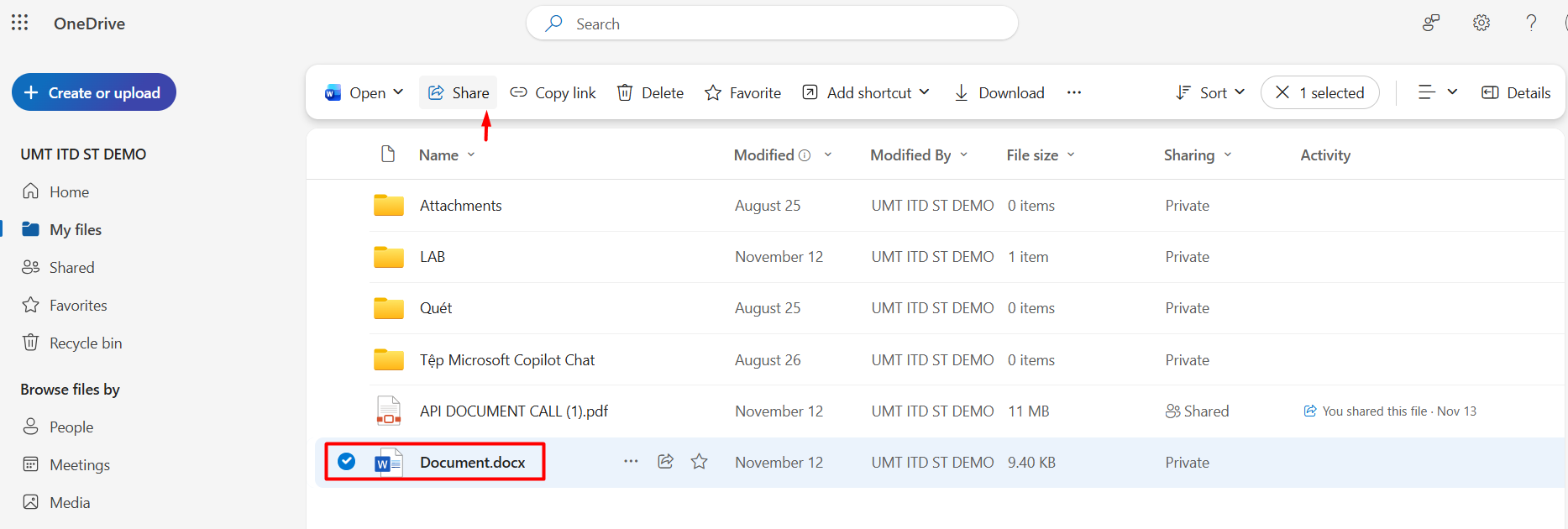
Task: Open the help question mark icon
Action: tap(1531, 24)
